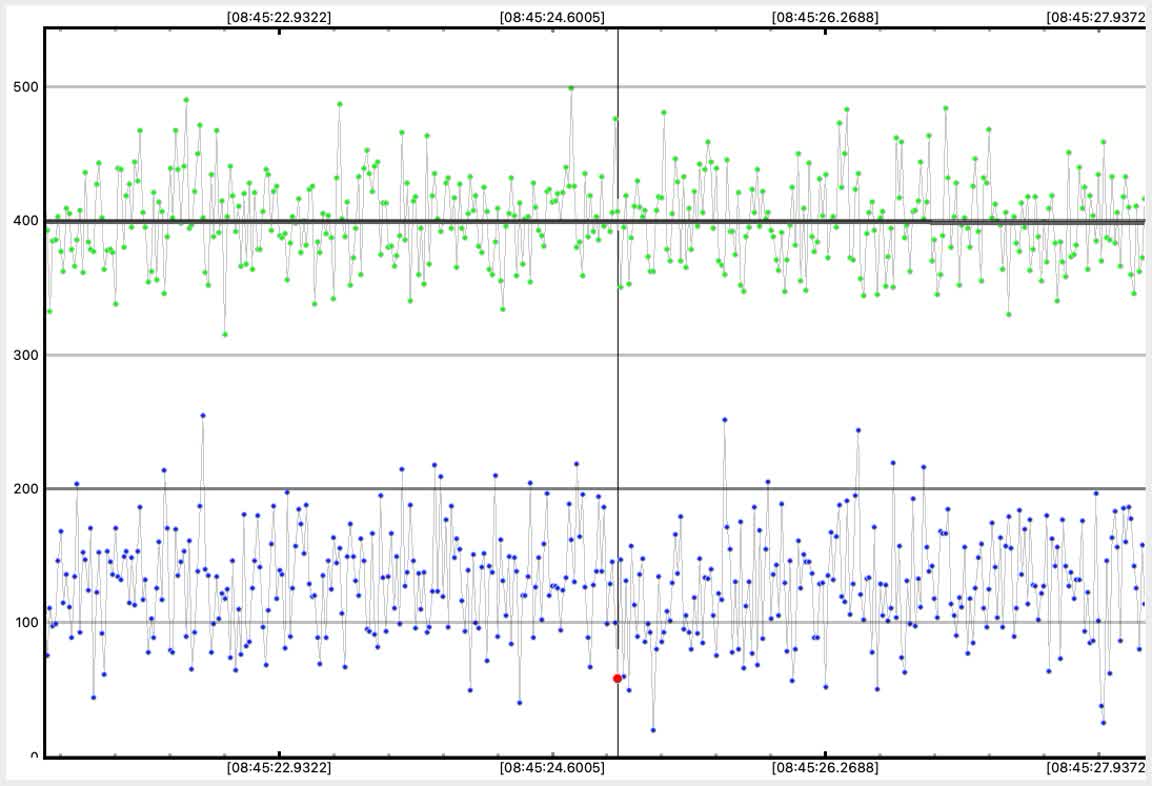Select the highest green data point near 500

(571, 88)
